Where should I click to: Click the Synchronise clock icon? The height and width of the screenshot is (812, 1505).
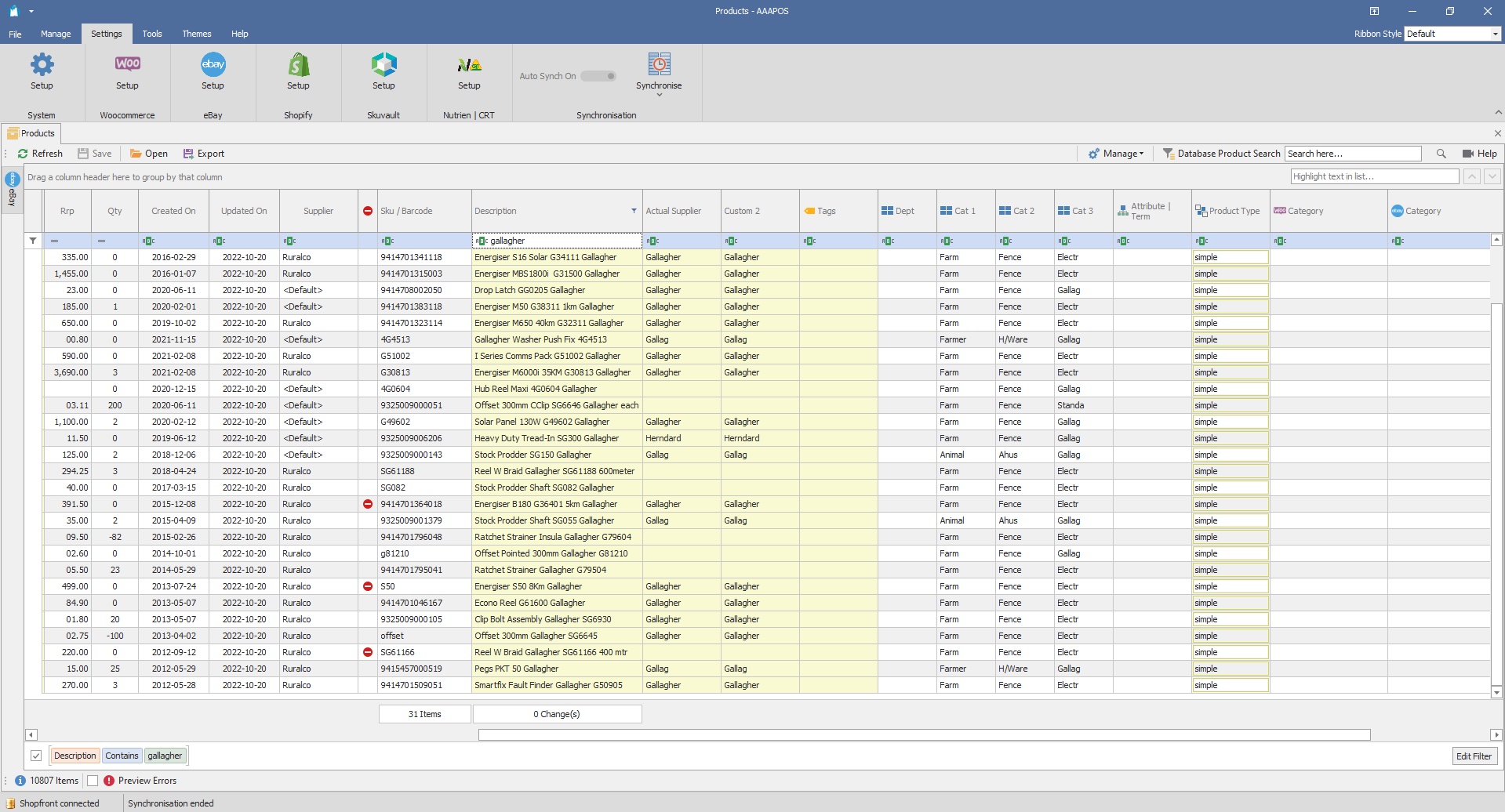pyautogui.click(x=659, y=64)
